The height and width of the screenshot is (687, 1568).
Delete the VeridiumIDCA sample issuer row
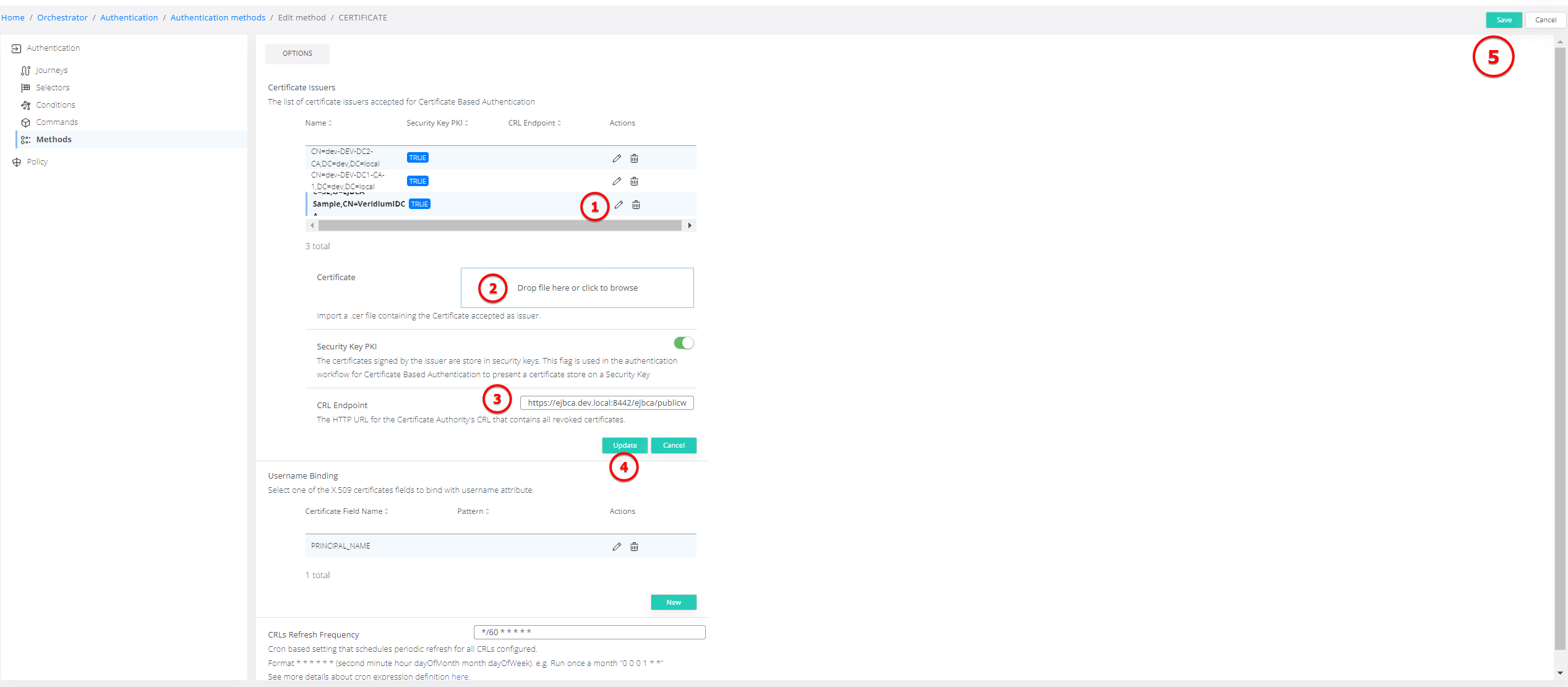pos(636,205)
